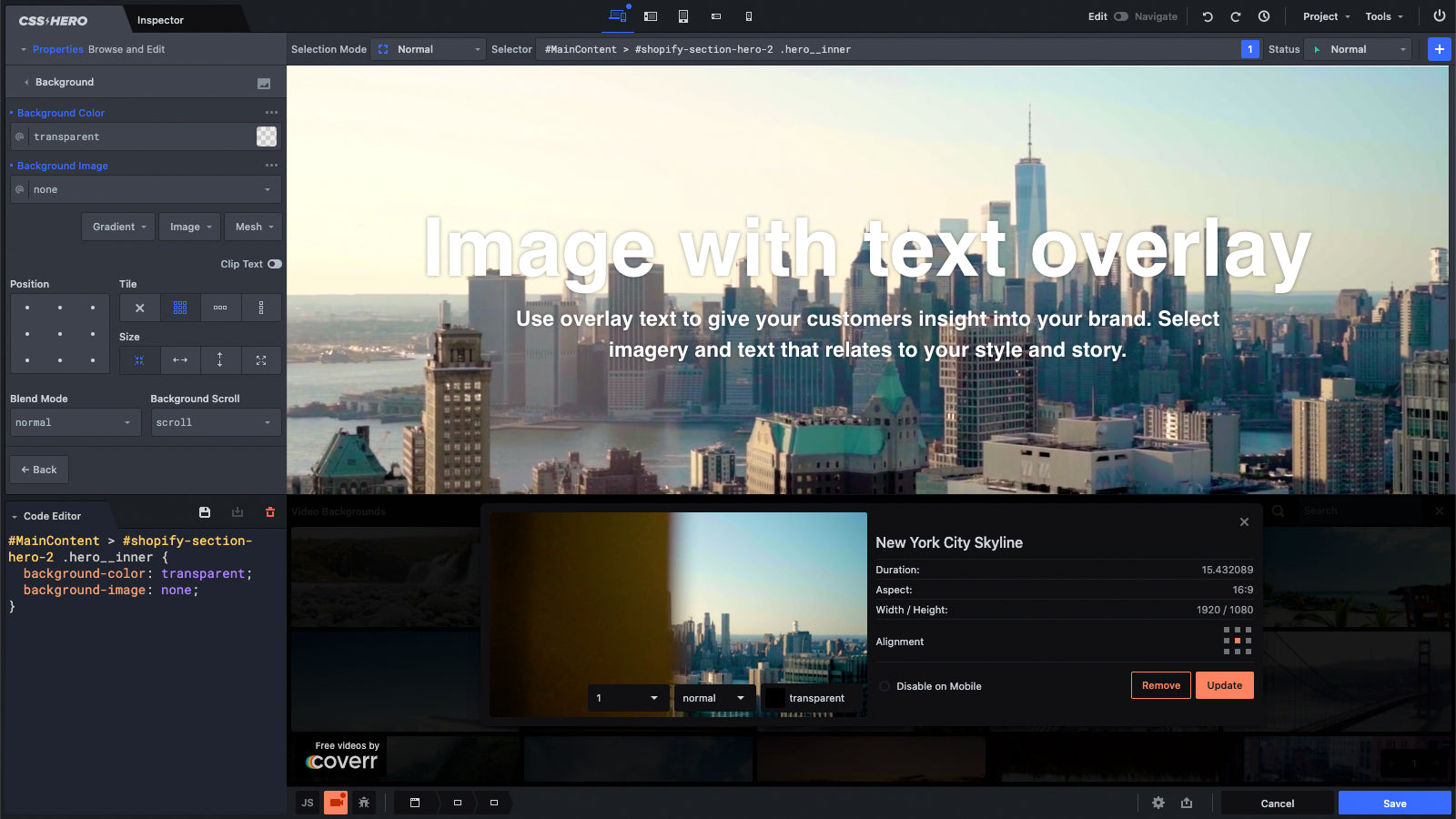The width and height of the screenshot is (1456, 819).
Task: Open the history clock icon
Action: (1264, 16)
